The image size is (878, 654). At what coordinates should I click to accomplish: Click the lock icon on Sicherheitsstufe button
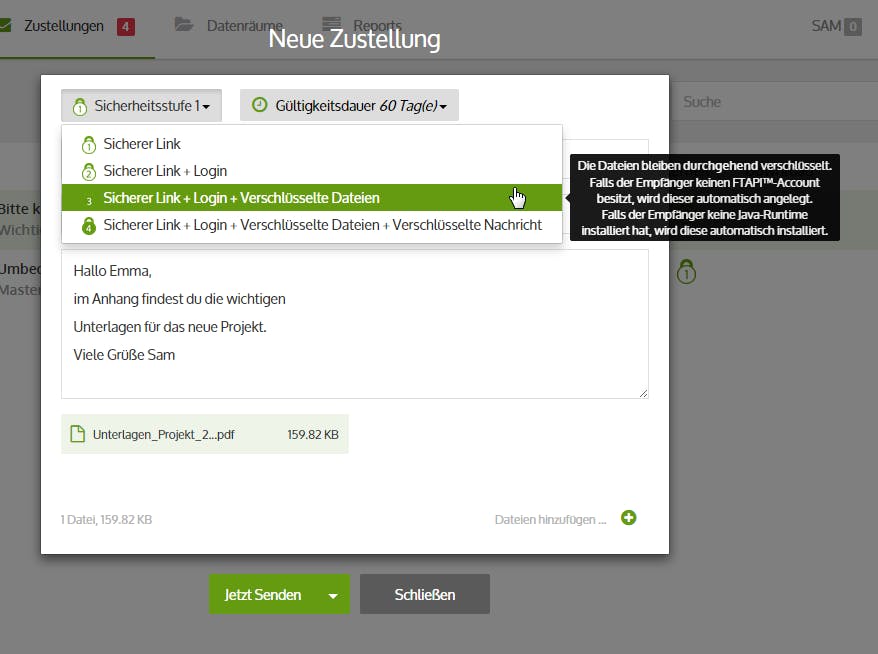80,106
